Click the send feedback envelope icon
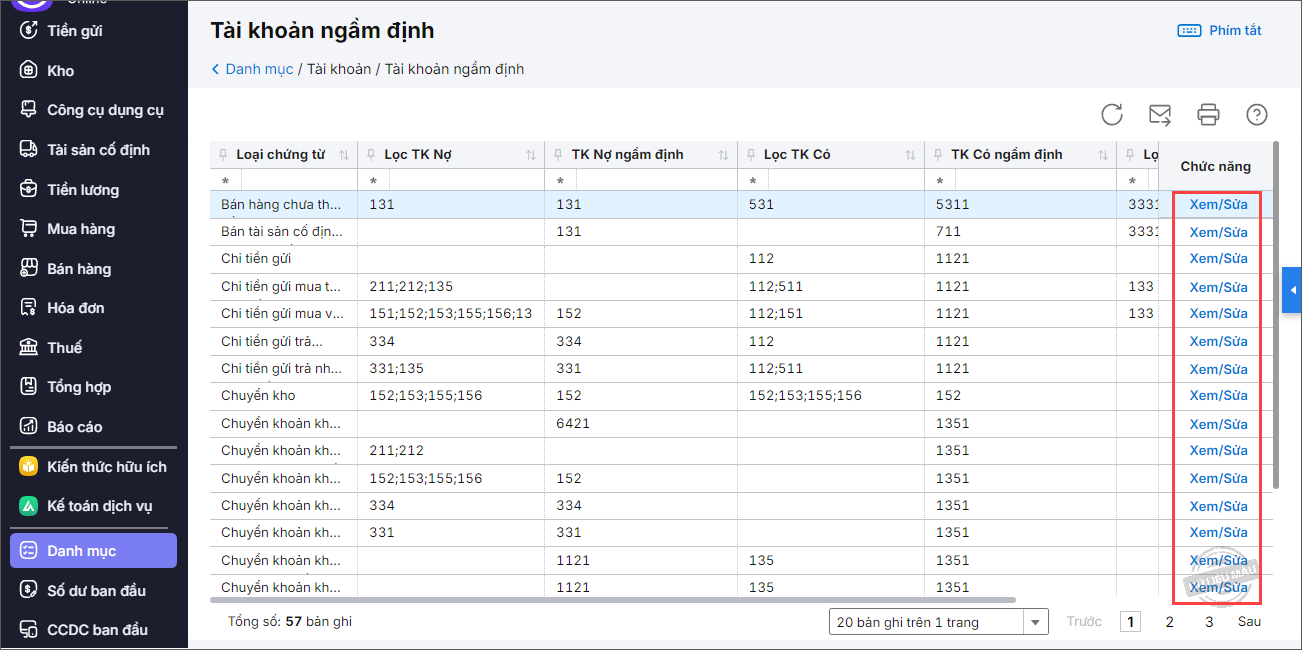1302x650 pixels. 1160,114
